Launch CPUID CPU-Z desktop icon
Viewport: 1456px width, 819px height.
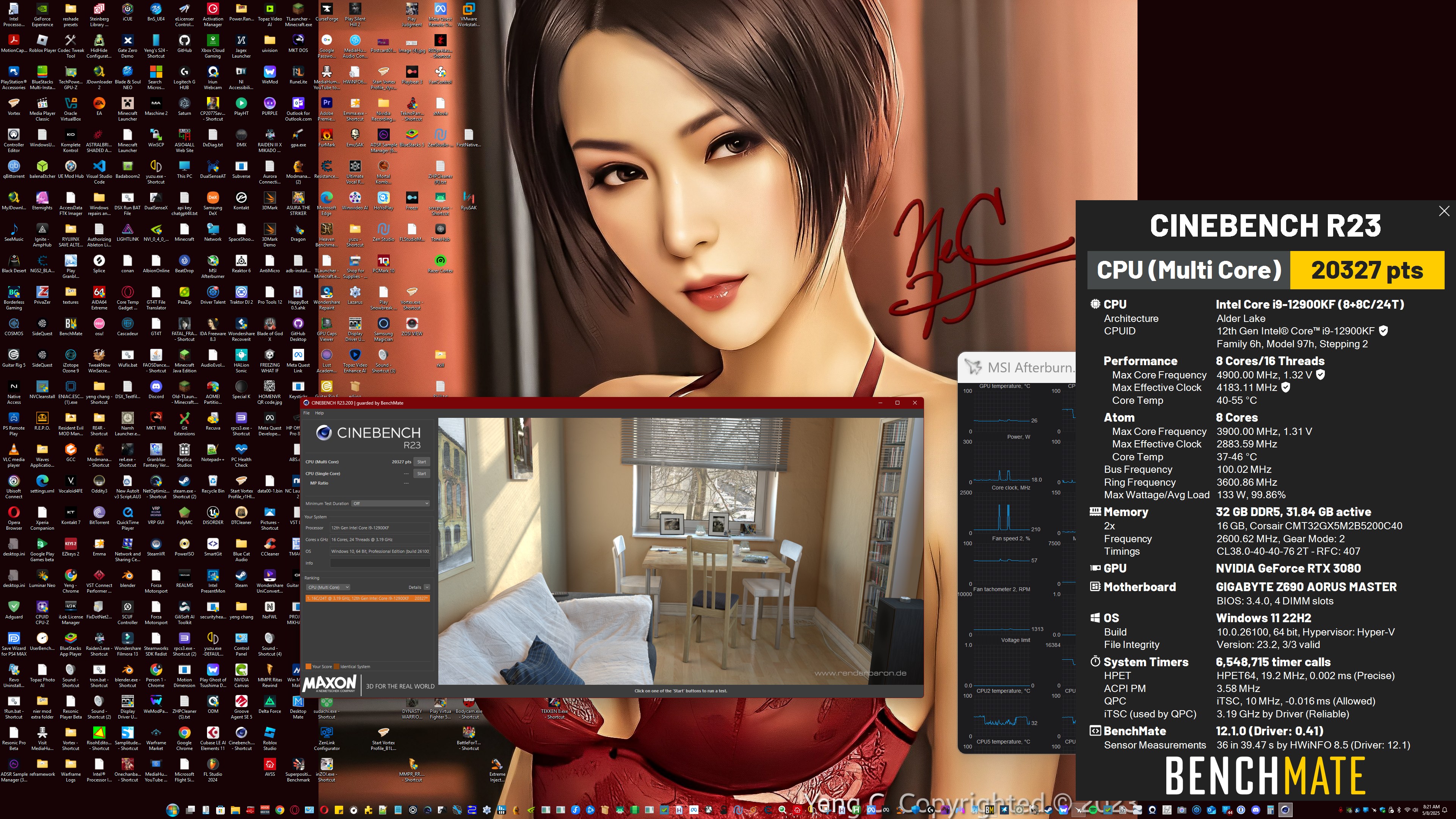click(x=42, y=613)
